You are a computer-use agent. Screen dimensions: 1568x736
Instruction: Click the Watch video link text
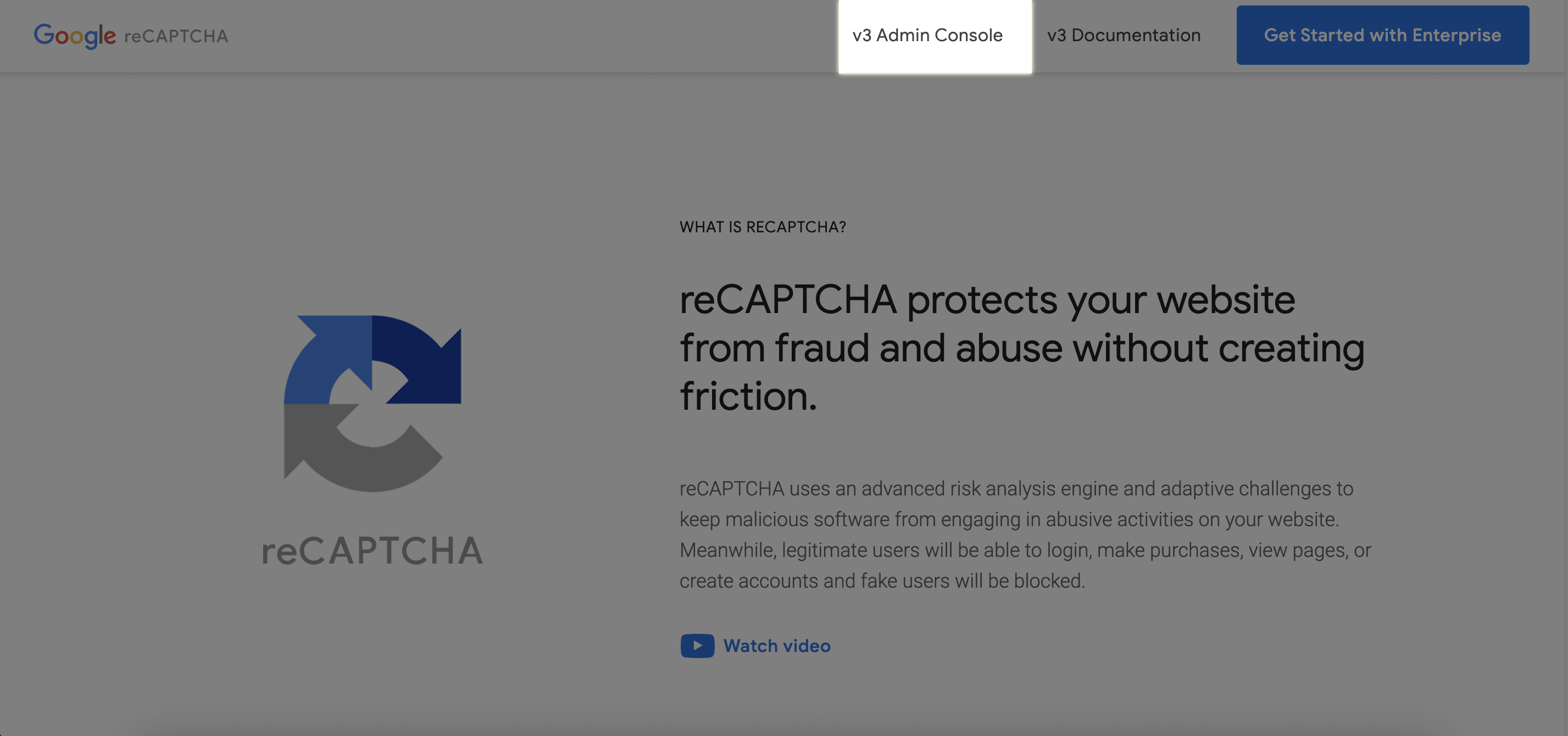[x=777, y=645]
